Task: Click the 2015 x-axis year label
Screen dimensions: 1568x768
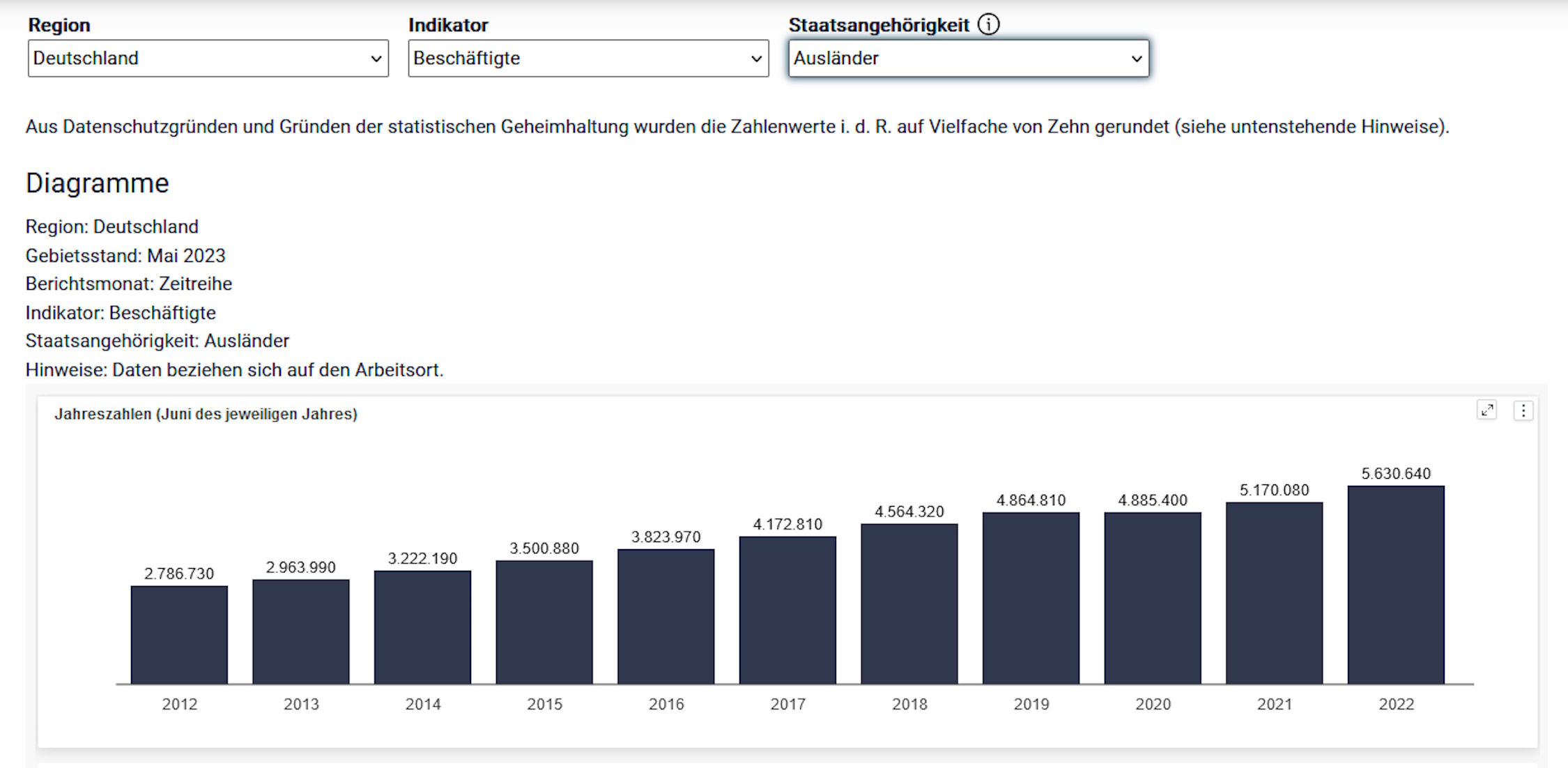Action: click(544, 704)
